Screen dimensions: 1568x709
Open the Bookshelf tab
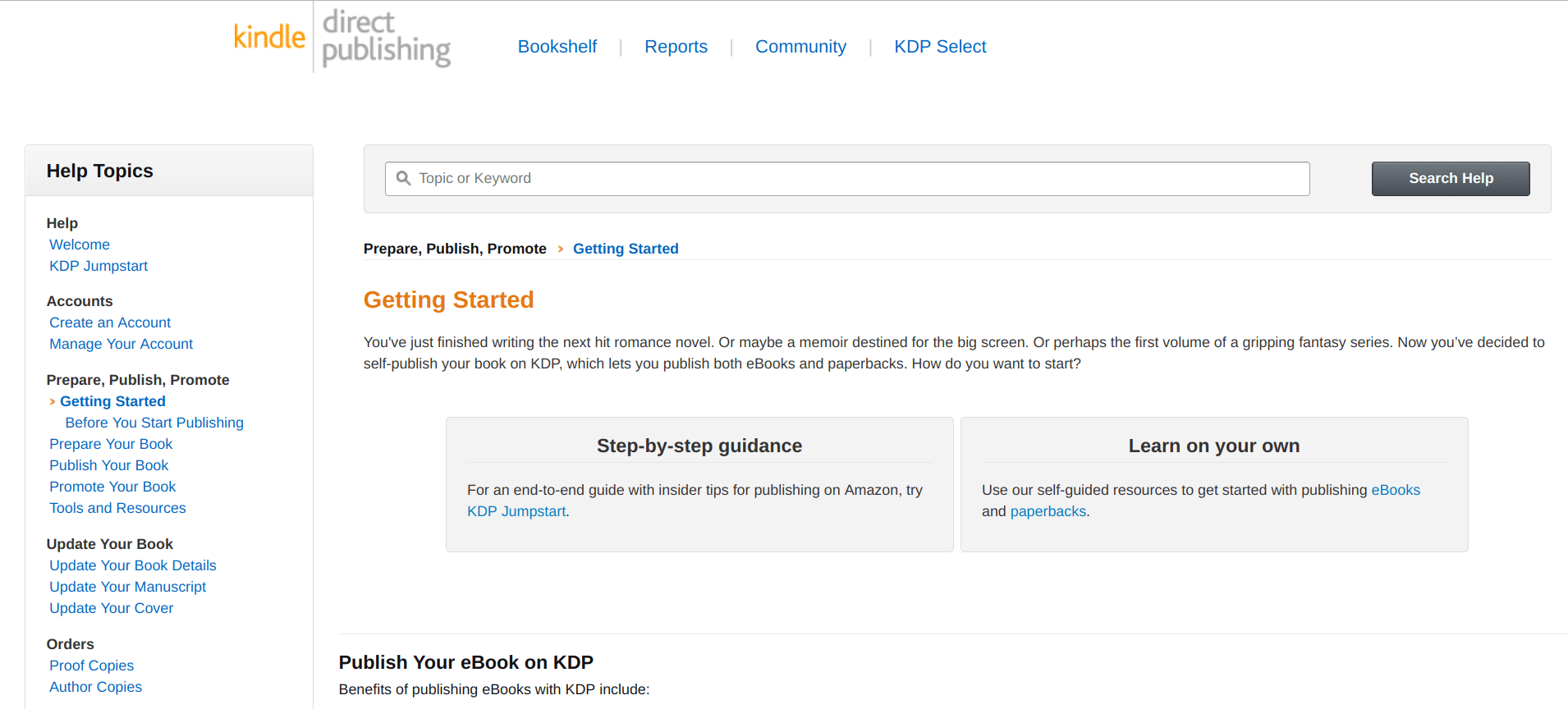[557, 47]
